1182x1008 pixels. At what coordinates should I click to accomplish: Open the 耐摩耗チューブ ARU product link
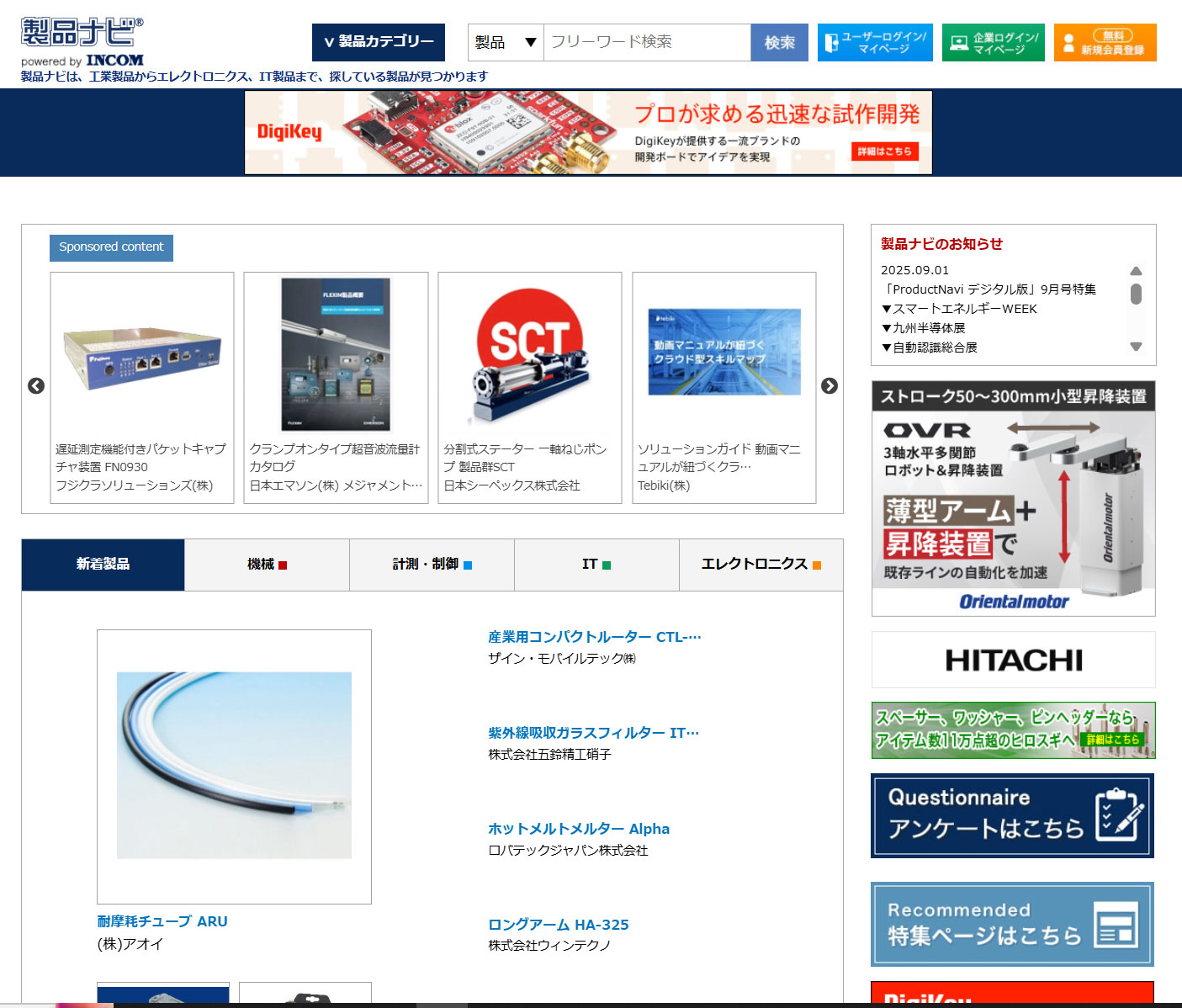pyautogui.click(x=162, y=920)
